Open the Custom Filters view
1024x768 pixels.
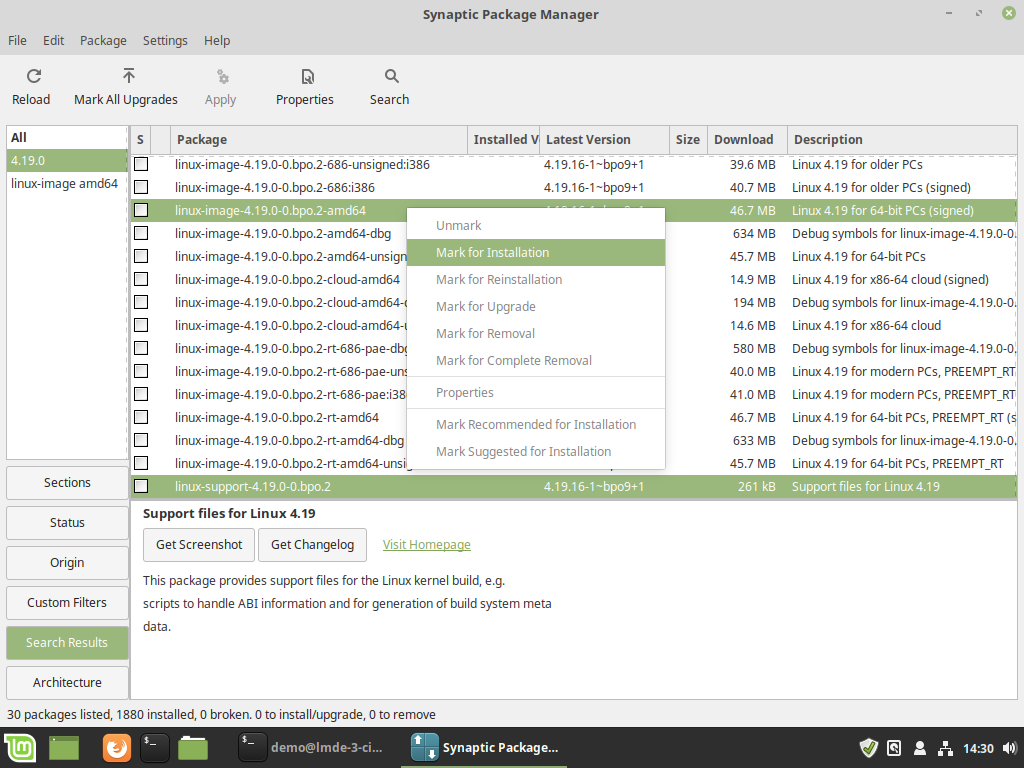67,603
